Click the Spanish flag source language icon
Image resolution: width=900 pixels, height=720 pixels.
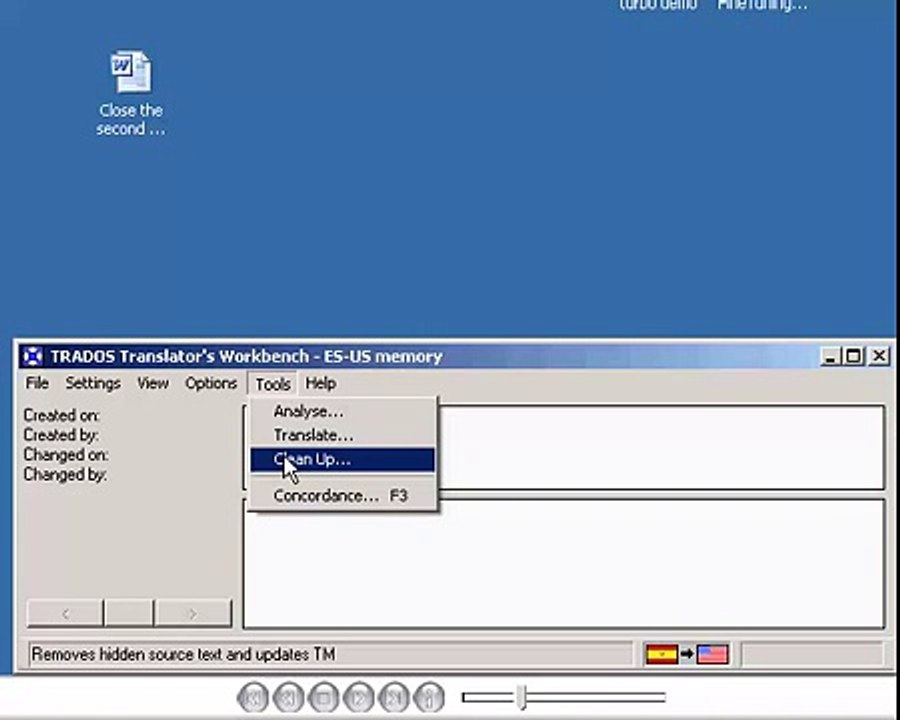pyautogui.click(x=662, y=654)
